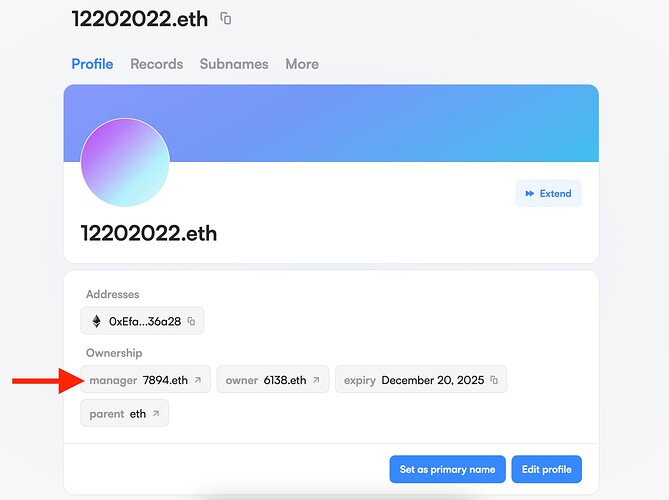
Task: Click the fast-forward icon in the Extend button
Action: point(529,193)
